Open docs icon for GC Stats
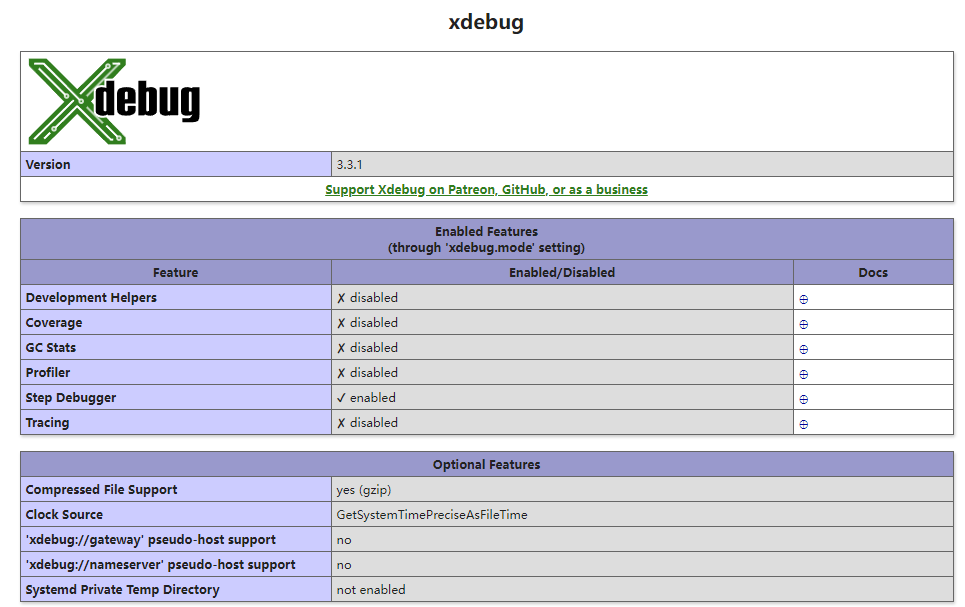The height and width of the screenshot is (607, 965). [x=803, y=350]
